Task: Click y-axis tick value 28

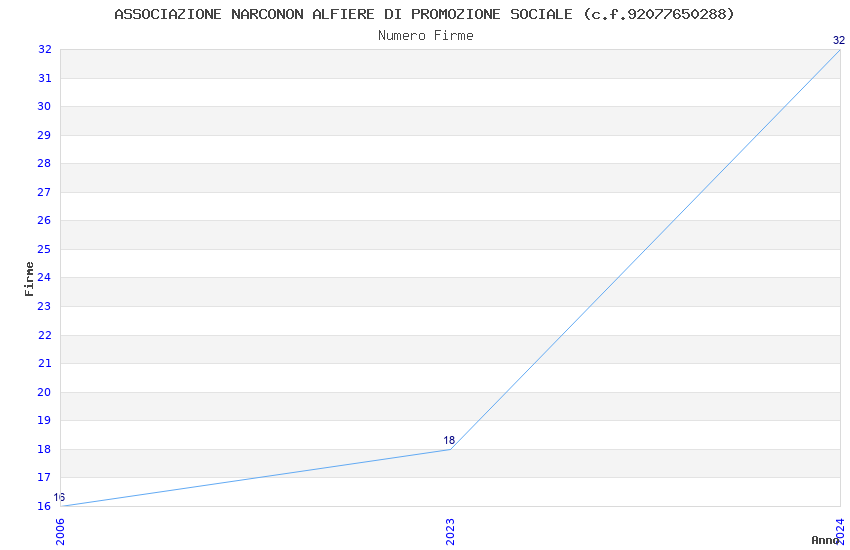Action: (44, 163)
